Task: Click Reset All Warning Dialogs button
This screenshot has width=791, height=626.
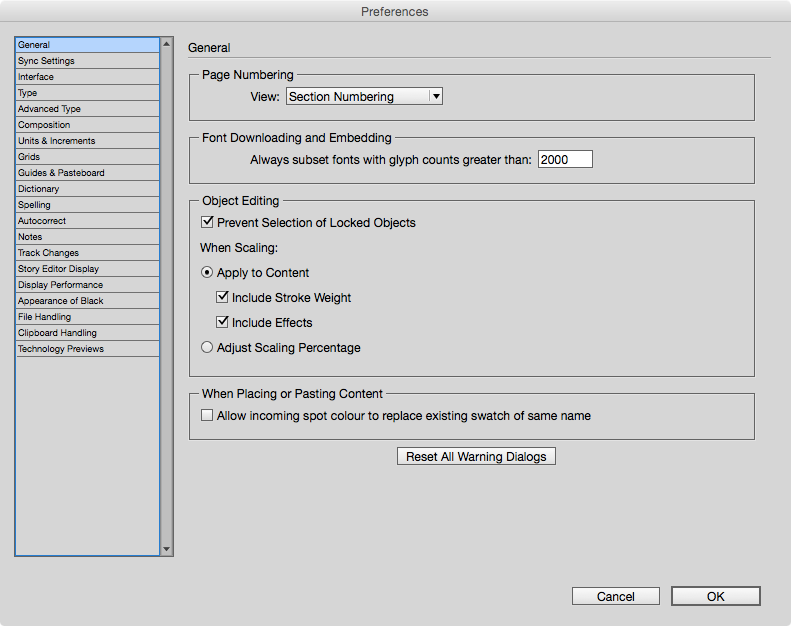Action: [476, 456]
